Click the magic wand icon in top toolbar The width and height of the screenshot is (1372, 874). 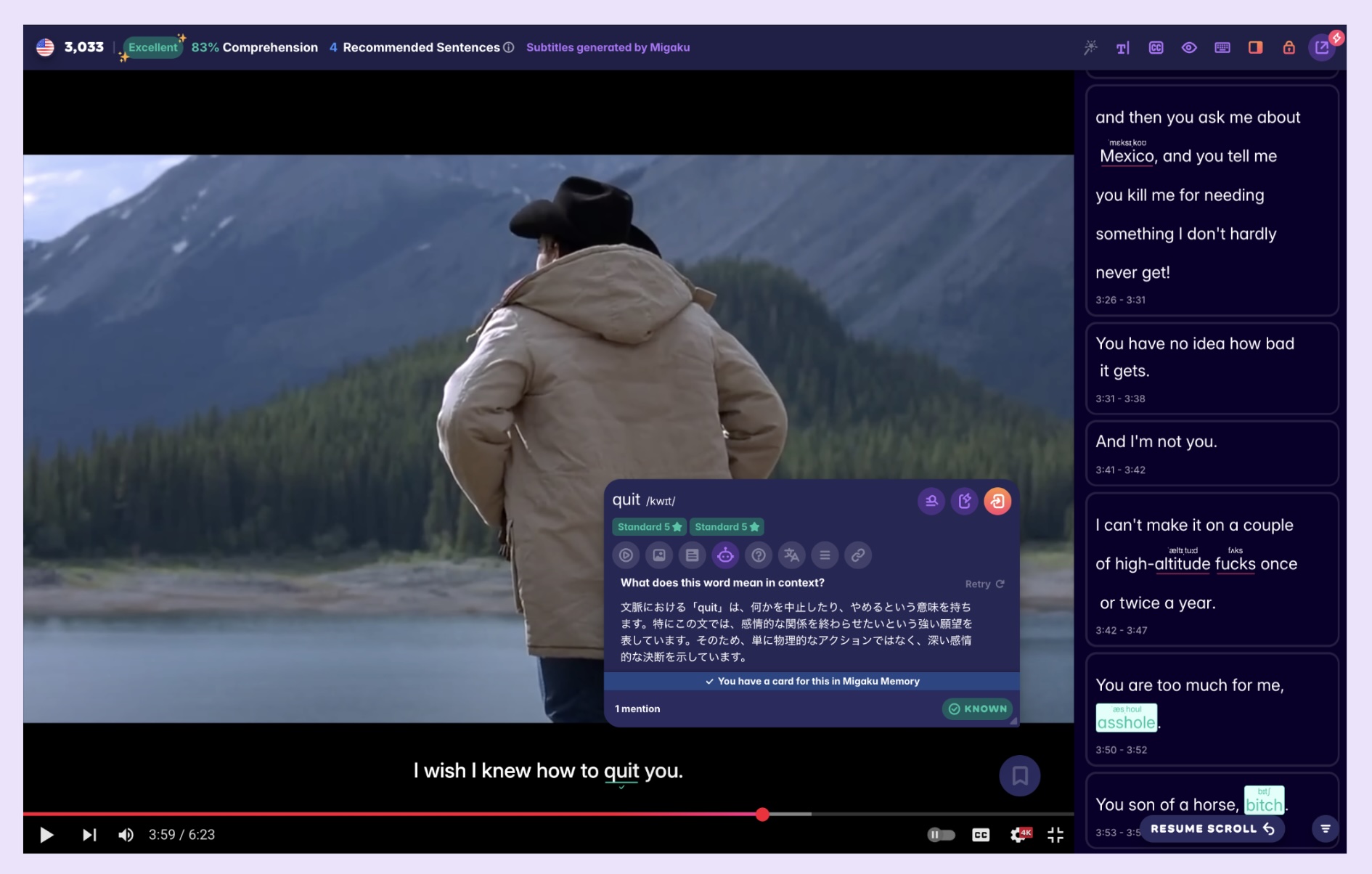1090,47
